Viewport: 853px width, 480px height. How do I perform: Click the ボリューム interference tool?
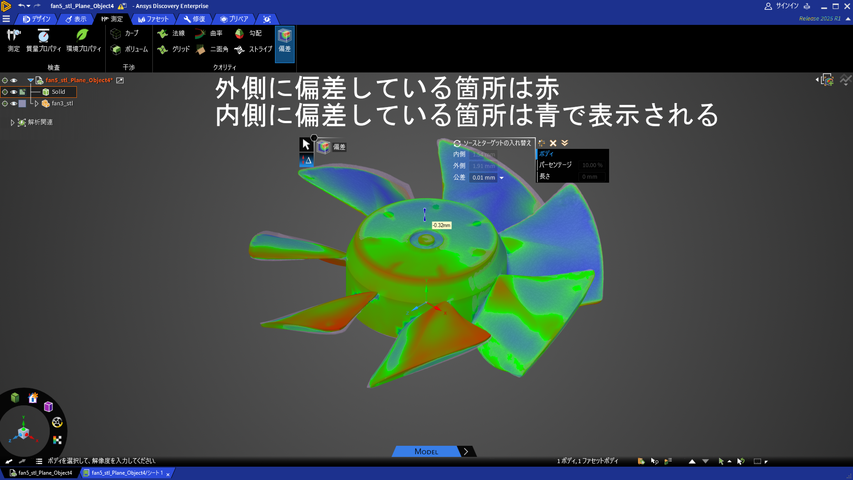[x=129, y=49]
